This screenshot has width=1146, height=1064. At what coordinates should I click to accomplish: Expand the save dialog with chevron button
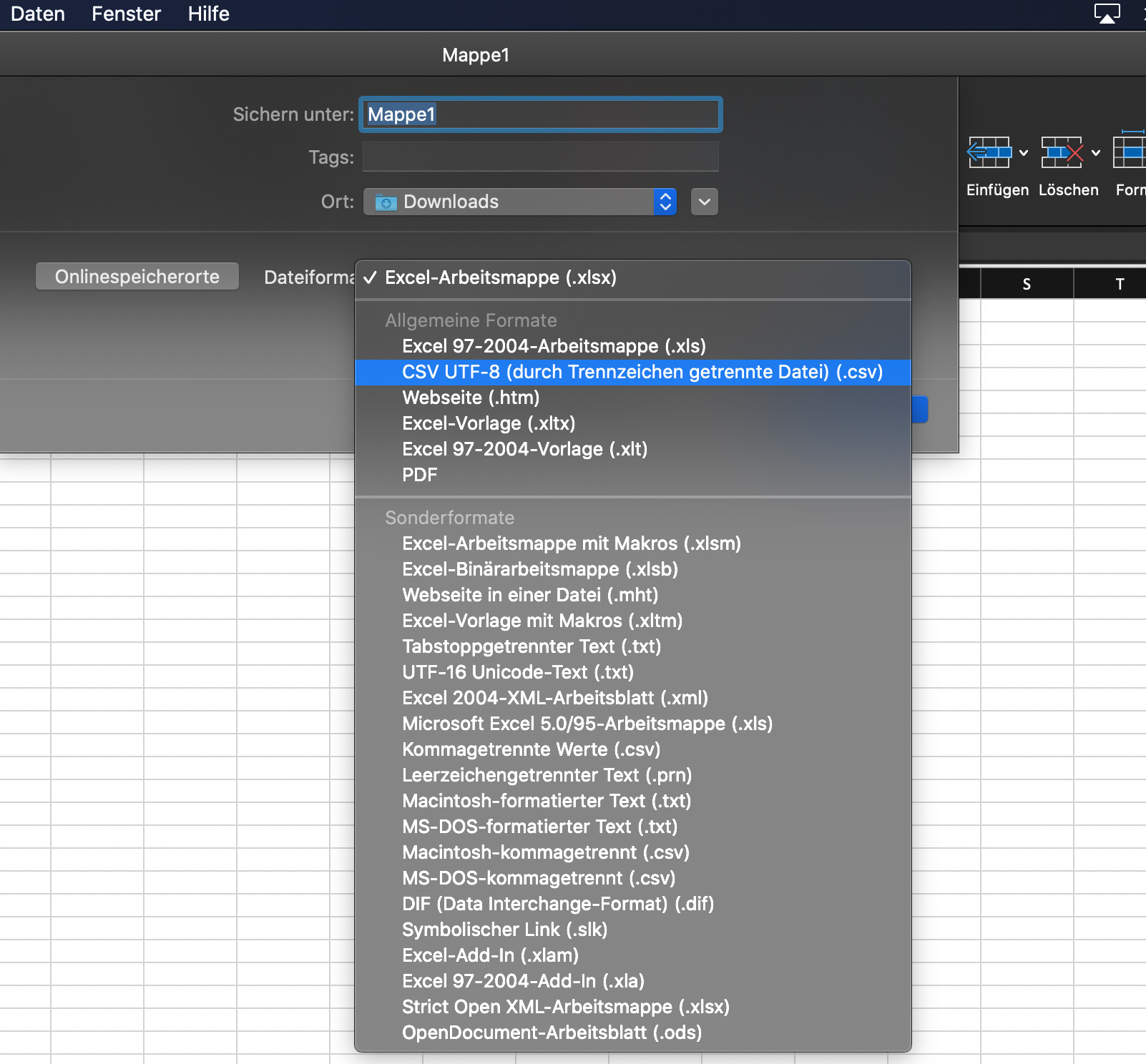[x=705, y=202]
